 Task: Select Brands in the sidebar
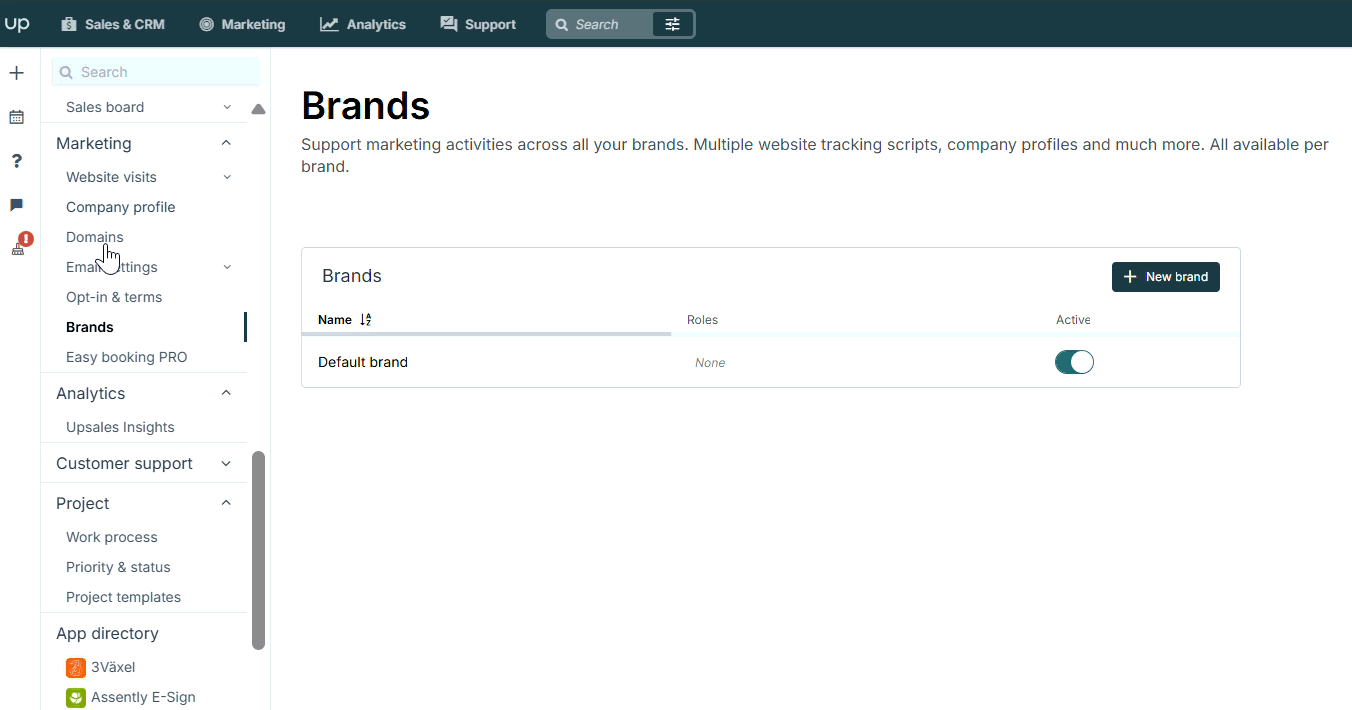90,327
